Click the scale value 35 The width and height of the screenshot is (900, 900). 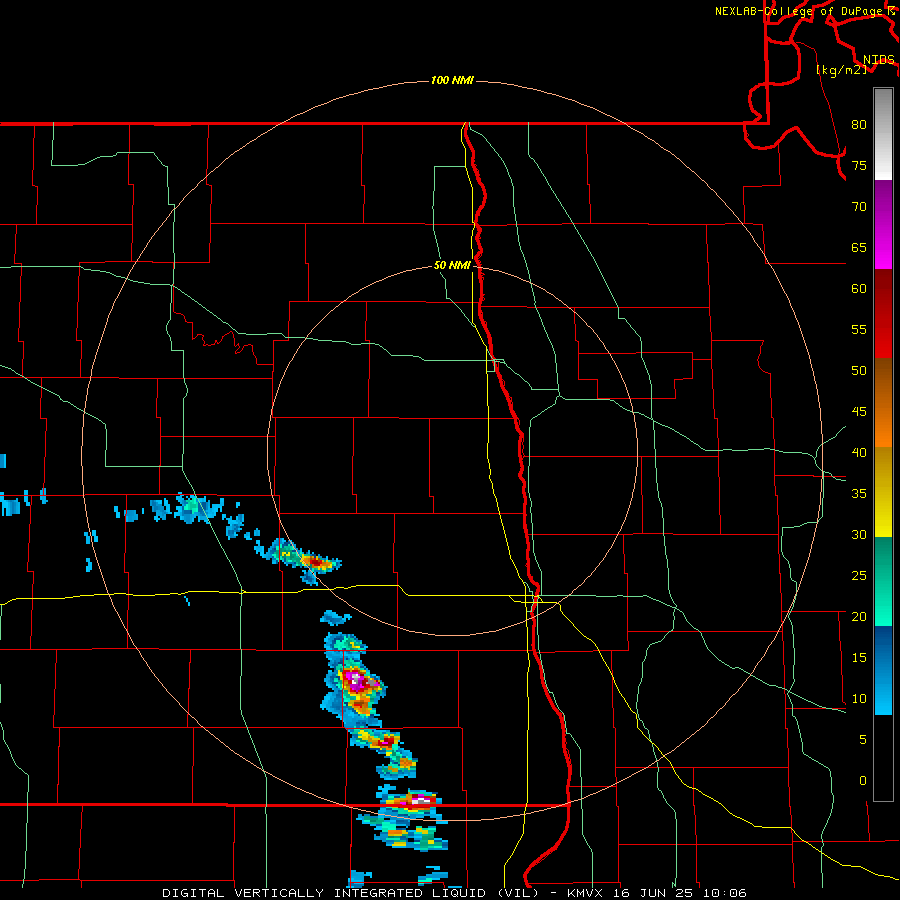coord(859,494)
